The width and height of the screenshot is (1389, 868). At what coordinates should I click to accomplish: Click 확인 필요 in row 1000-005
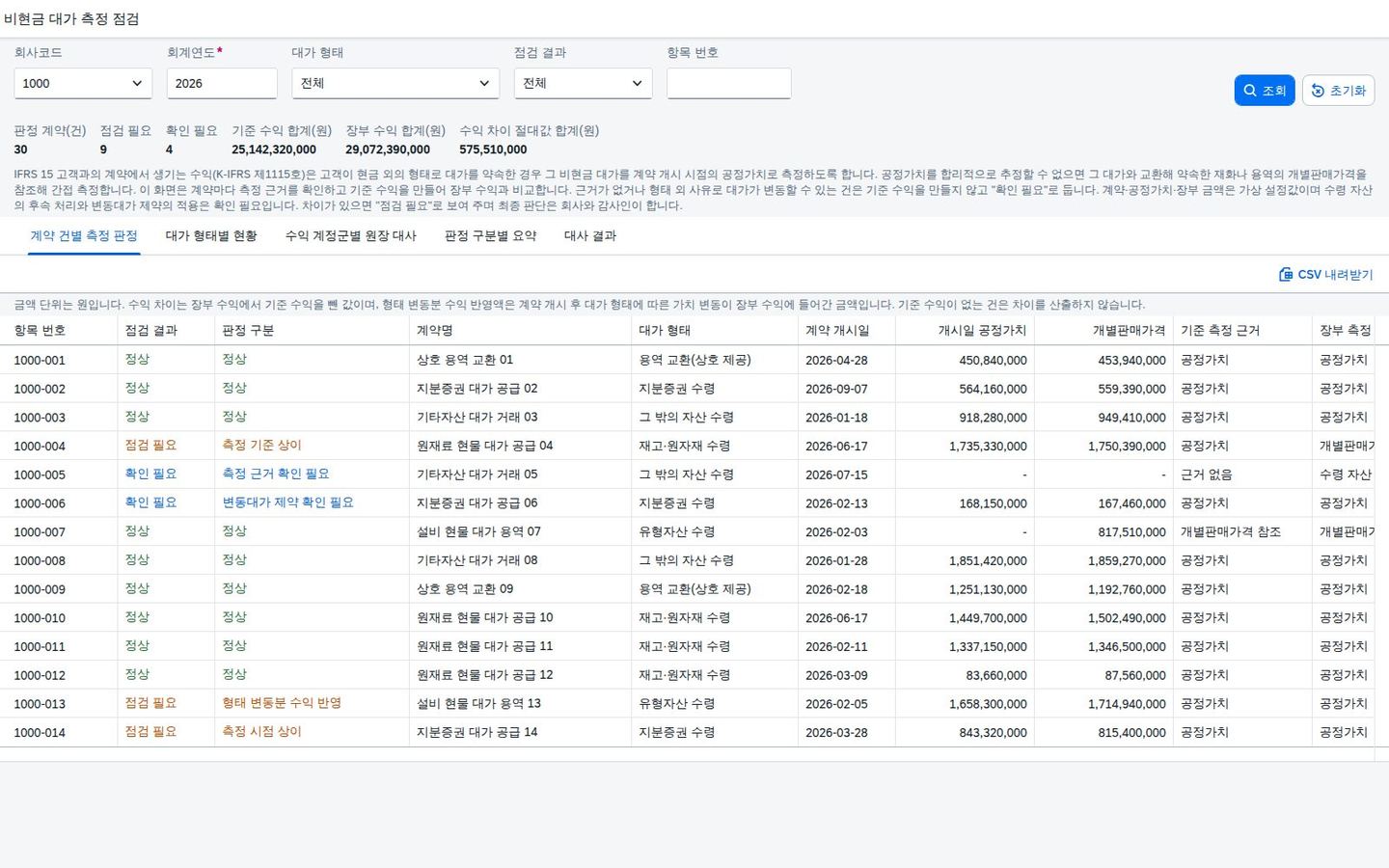pyautogui.click(x=150, y=475)
